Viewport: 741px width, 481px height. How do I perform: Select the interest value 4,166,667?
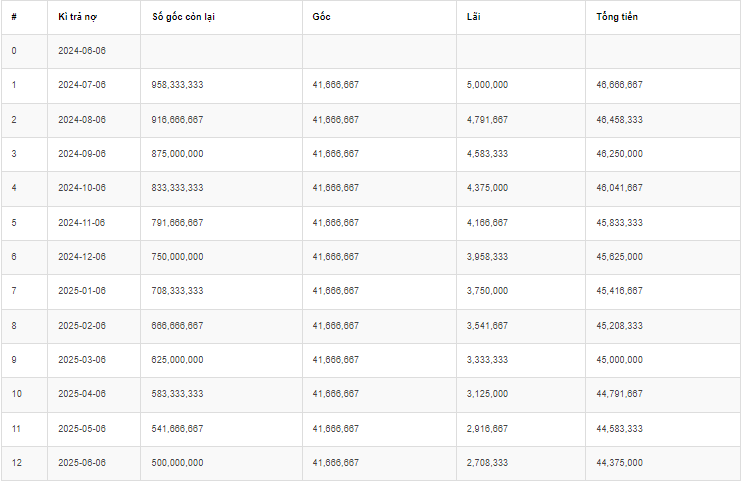pyautogui.click(x=487, y=223)
